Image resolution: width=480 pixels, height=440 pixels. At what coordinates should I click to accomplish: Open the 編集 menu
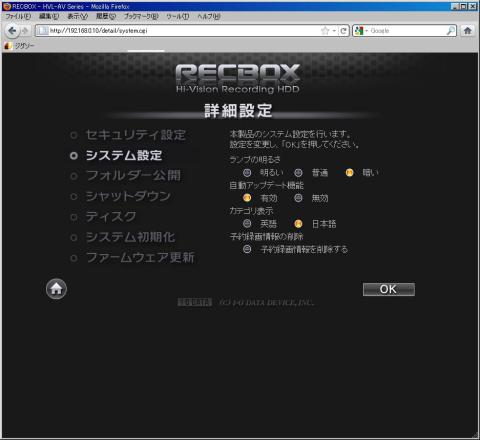pyautogui.click(x=49, y=16)
